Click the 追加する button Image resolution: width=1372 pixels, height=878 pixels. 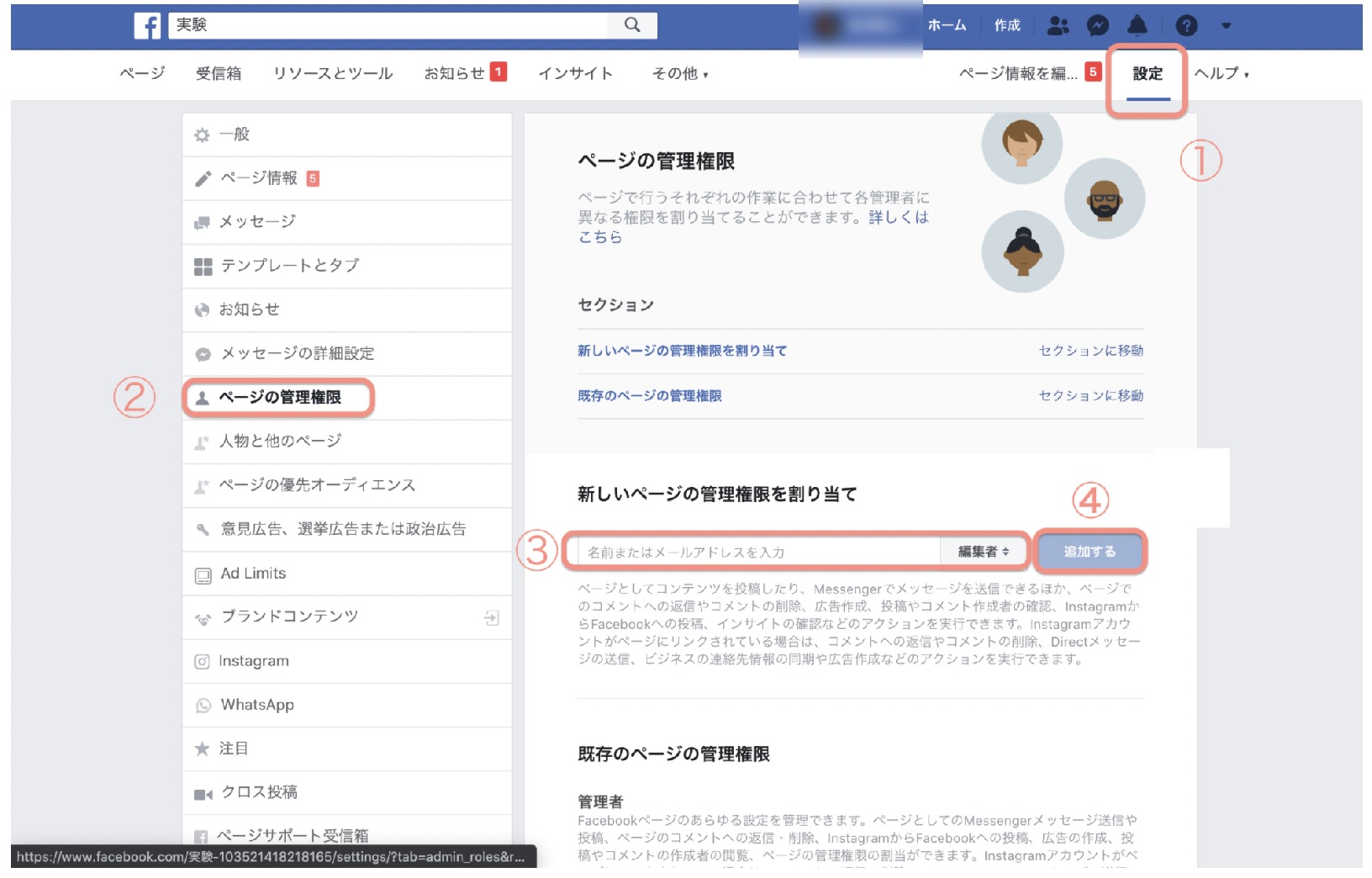pyautogui.click(x=1090, y=552)
